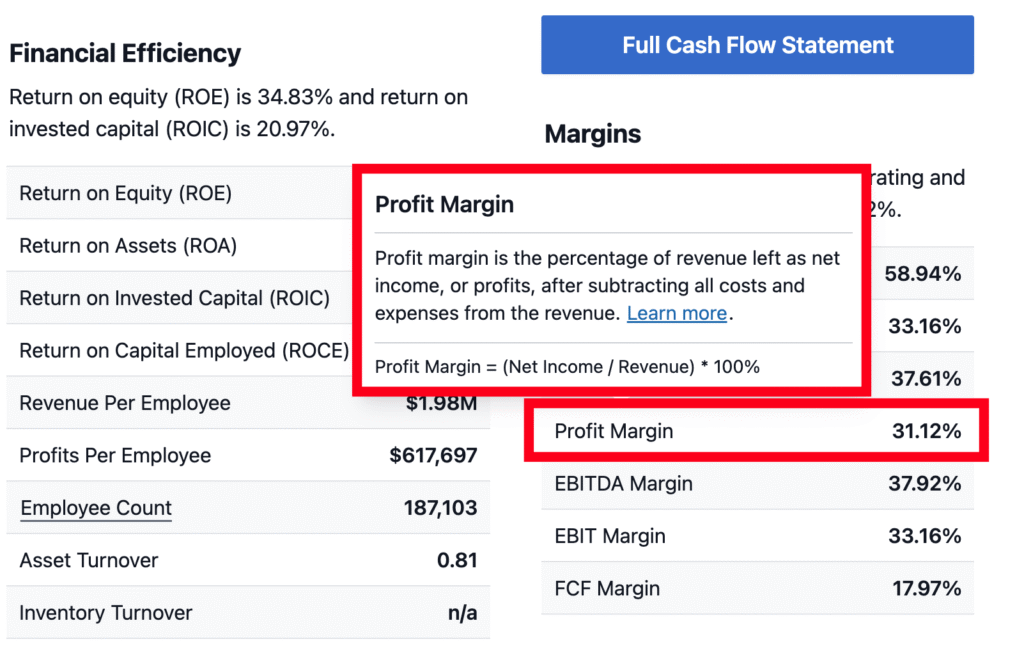This screenshot has width=1024, height=669.
Task: Click the $617,697 profits per employee value
Action: [x=433, y=456]
